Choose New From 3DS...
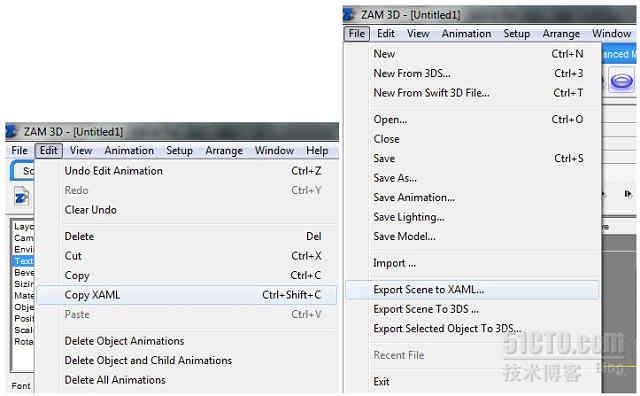The height and width of the screenshot is (396, 640). tap(473, 73)
